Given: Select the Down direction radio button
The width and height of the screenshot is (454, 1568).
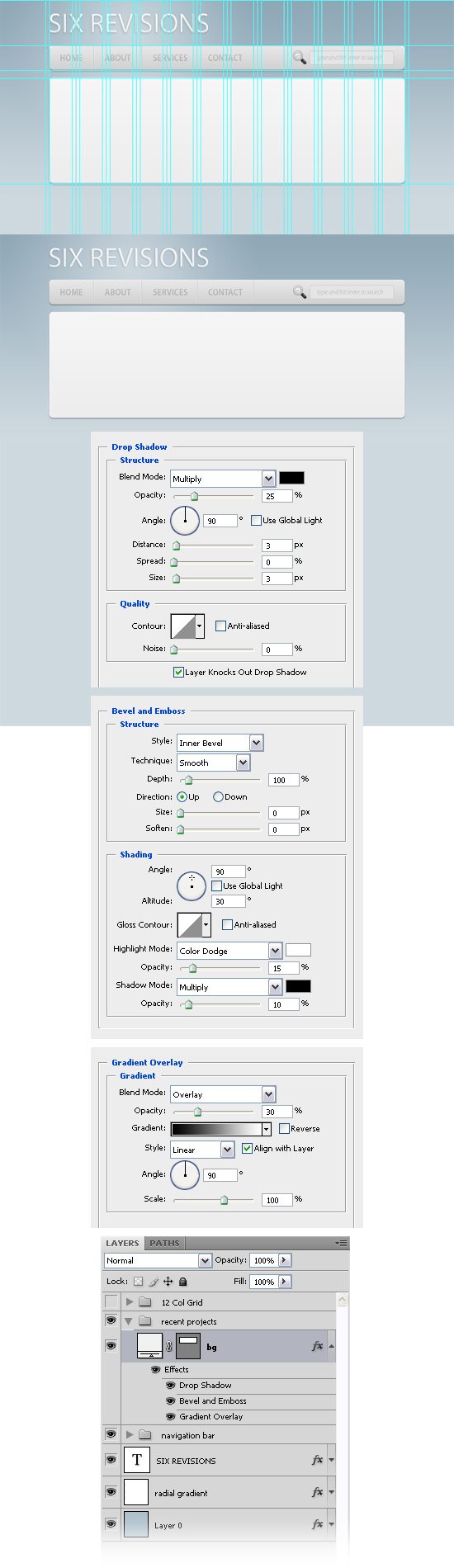Looking at the screenshot, I should pyautogui.click(x=218, y=796).
